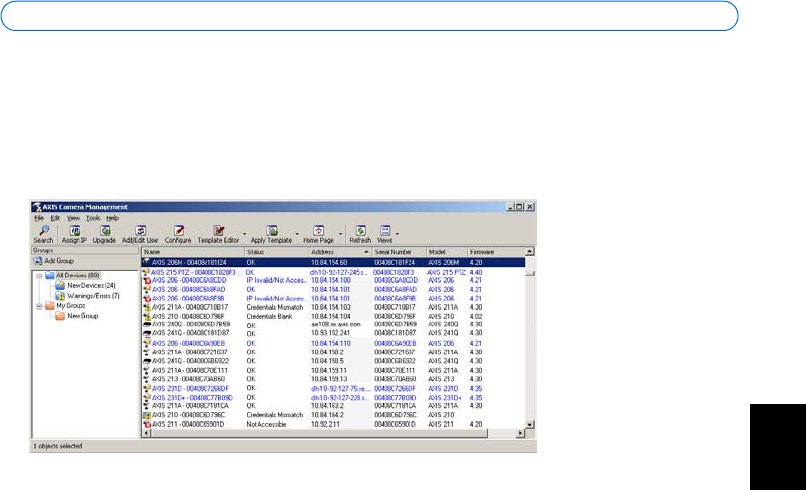Click serial number 00408C70E111
Image resolution: width=806 pixels, height=490 pixels.
pos(395,370)
